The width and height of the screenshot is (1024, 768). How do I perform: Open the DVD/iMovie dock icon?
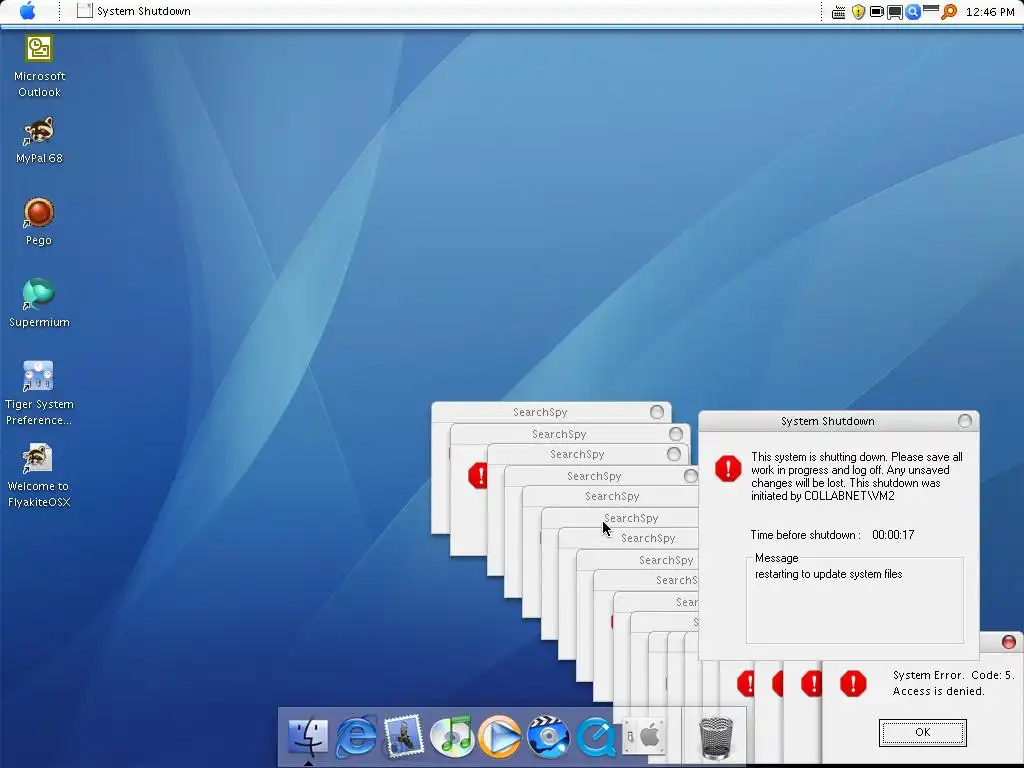(x=548, y=737)
